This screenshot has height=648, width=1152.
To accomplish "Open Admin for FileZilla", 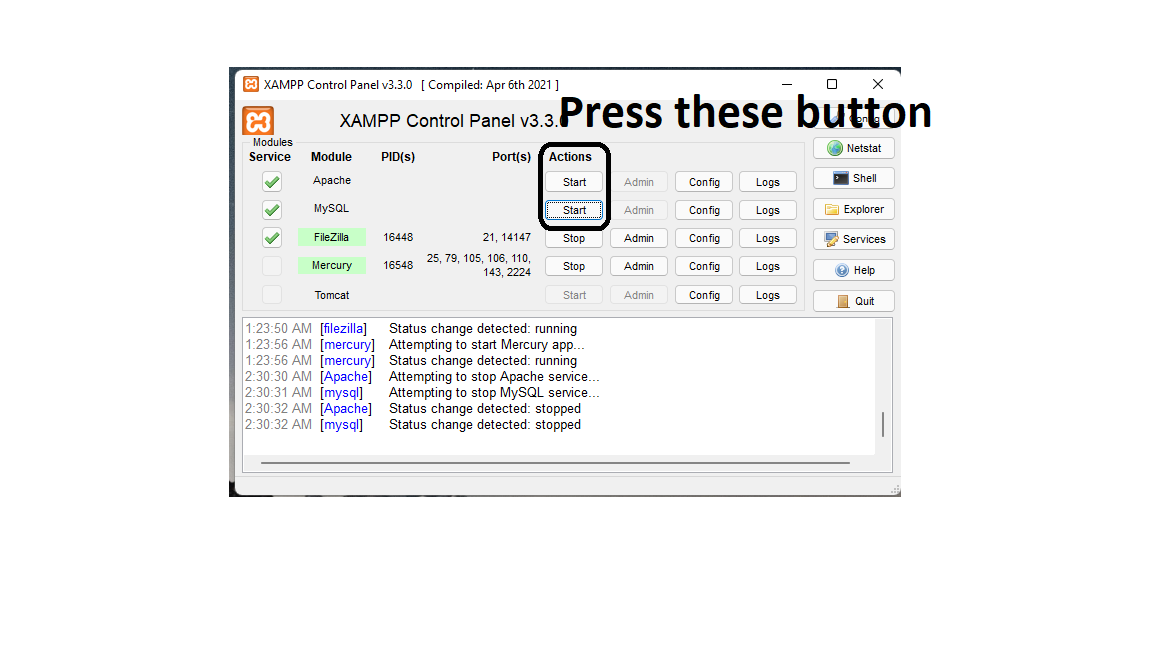I will [x=638, y=238].
